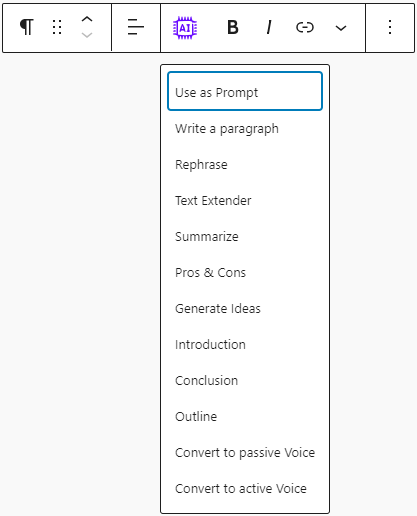Image resolution: width=417 pixels, height=516 pixels.
Task: Click the drag handle dots icon
Action: tap(57, 27)
